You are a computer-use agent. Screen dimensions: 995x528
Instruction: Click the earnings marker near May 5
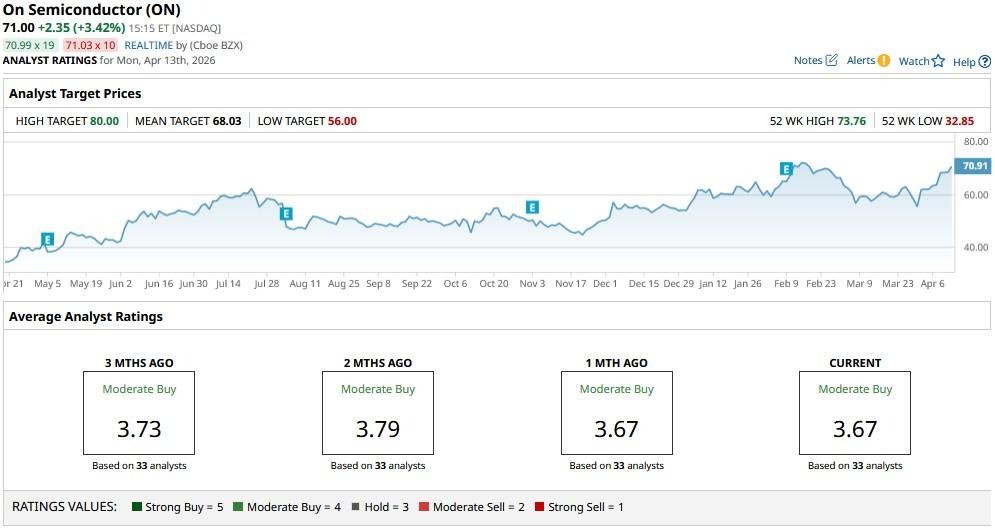point(48,239)
